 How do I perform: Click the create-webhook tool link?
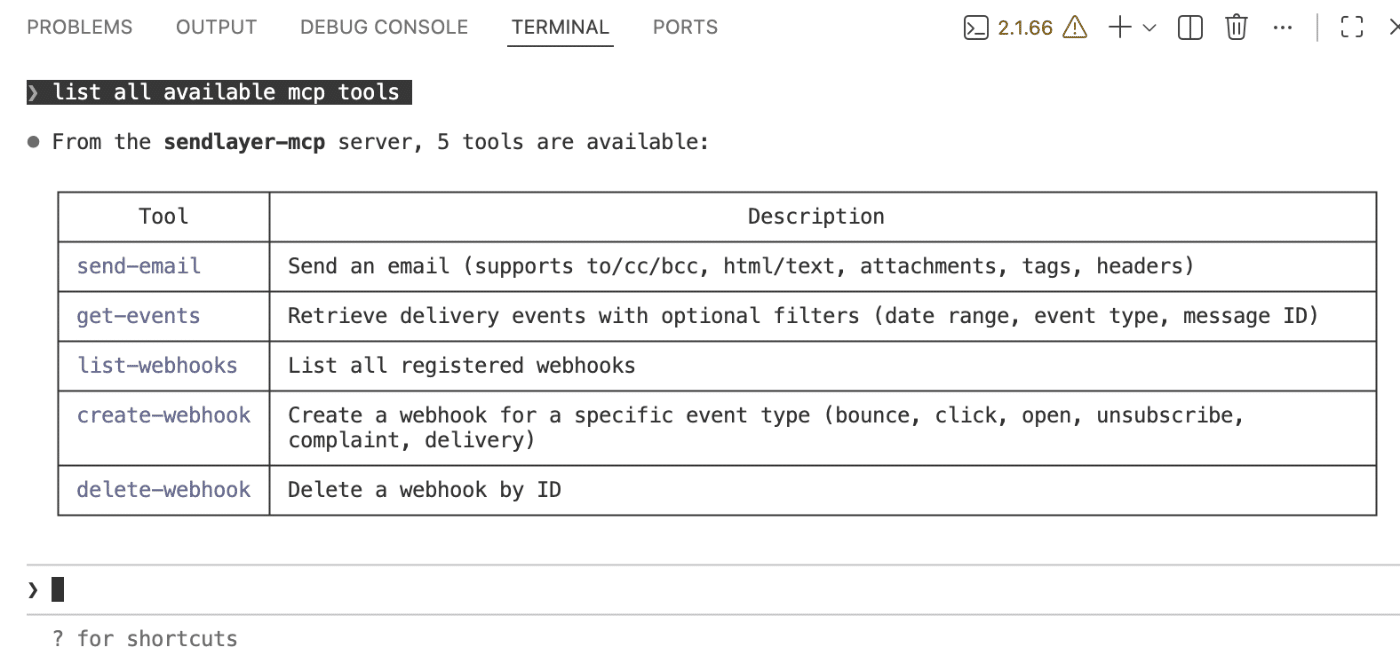pyautogui.click(x=163, y=415)
